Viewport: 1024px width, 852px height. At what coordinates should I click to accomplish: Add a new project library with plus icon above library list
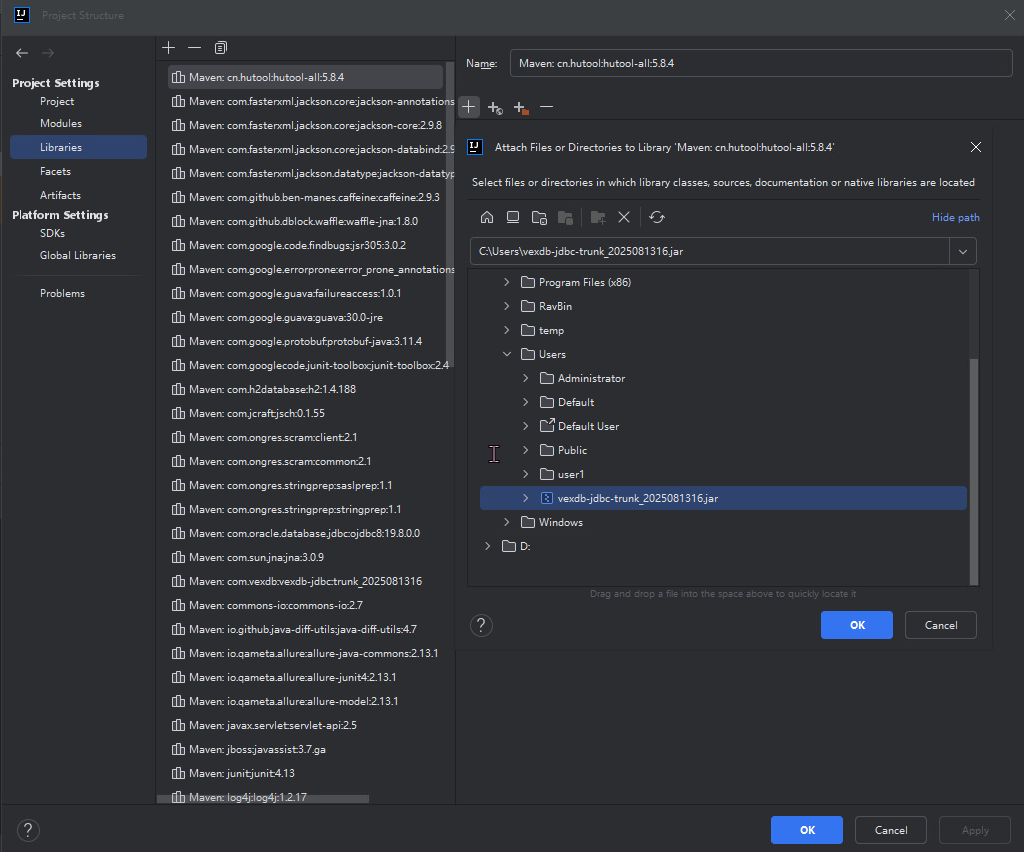168,48
